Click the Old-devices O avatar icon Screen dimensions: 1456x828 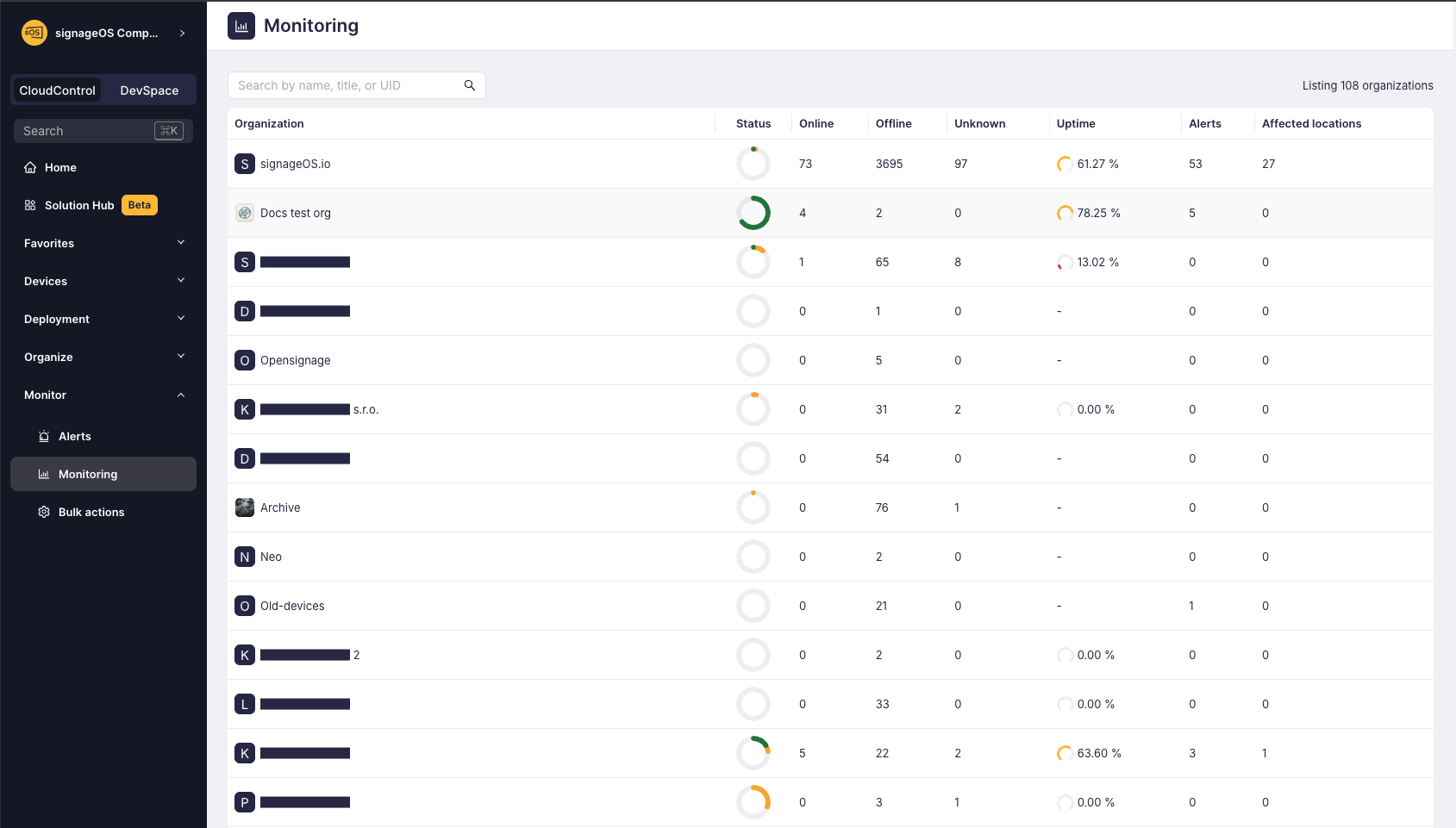(245, 606)
